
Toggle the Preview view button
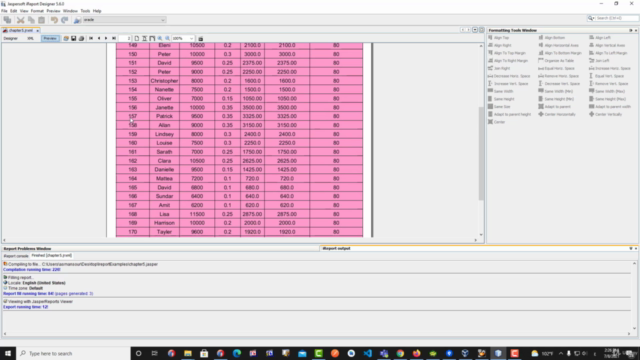pyautogui.click(x=50, y=38)
